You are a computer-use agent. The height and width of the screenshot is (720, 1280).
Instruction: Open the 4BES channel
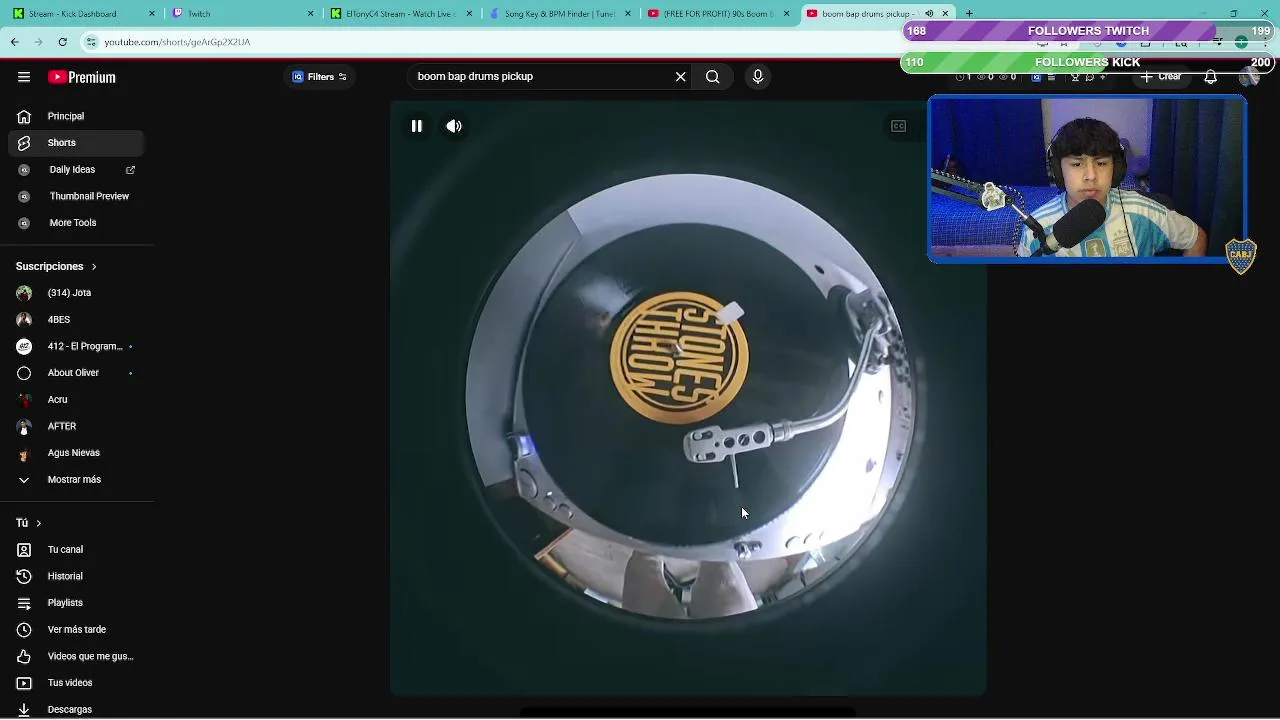coord(76,320)
